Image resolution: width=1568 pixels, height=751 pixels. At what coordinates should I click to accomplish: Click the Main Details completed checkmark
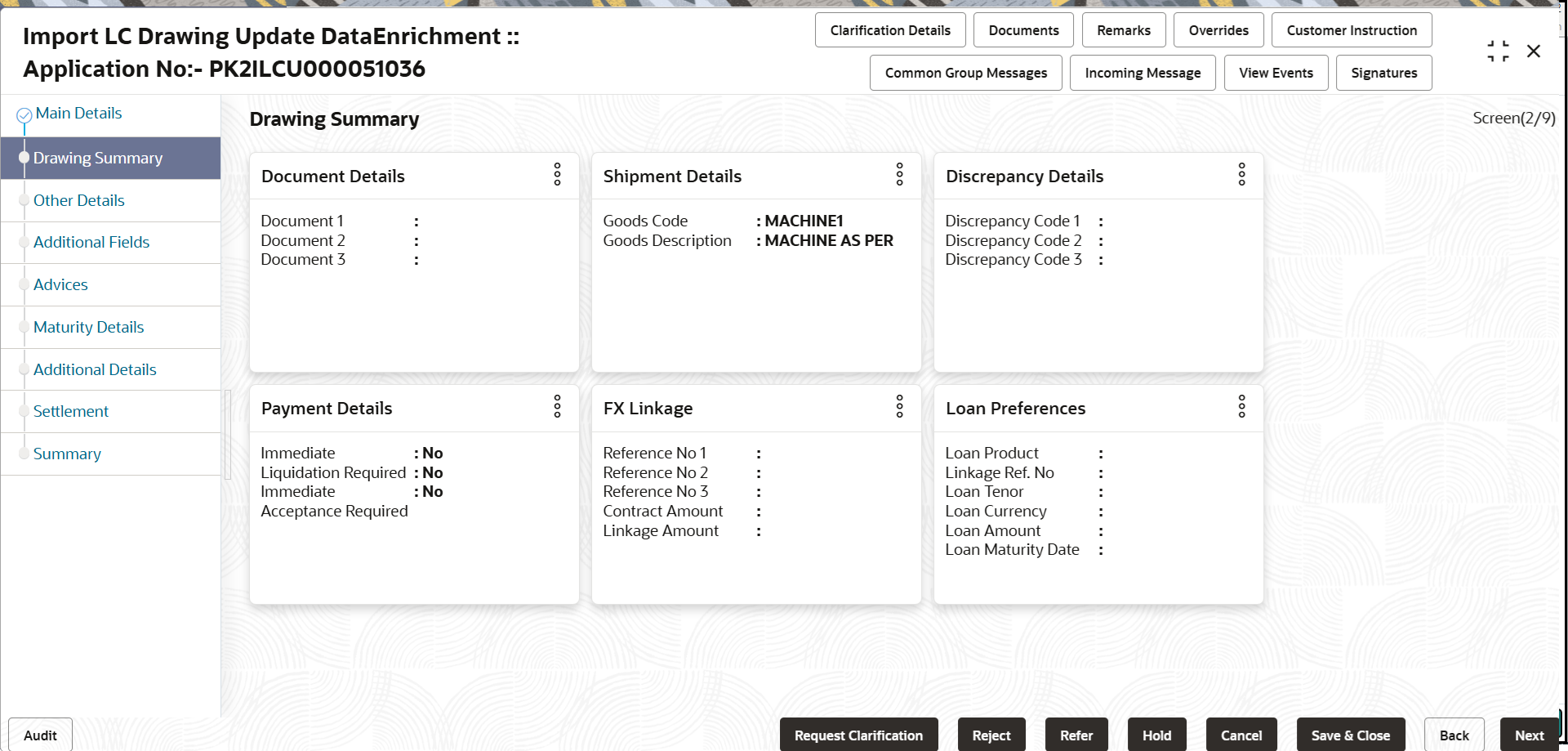pyautogui.click(x=23, y=113)
